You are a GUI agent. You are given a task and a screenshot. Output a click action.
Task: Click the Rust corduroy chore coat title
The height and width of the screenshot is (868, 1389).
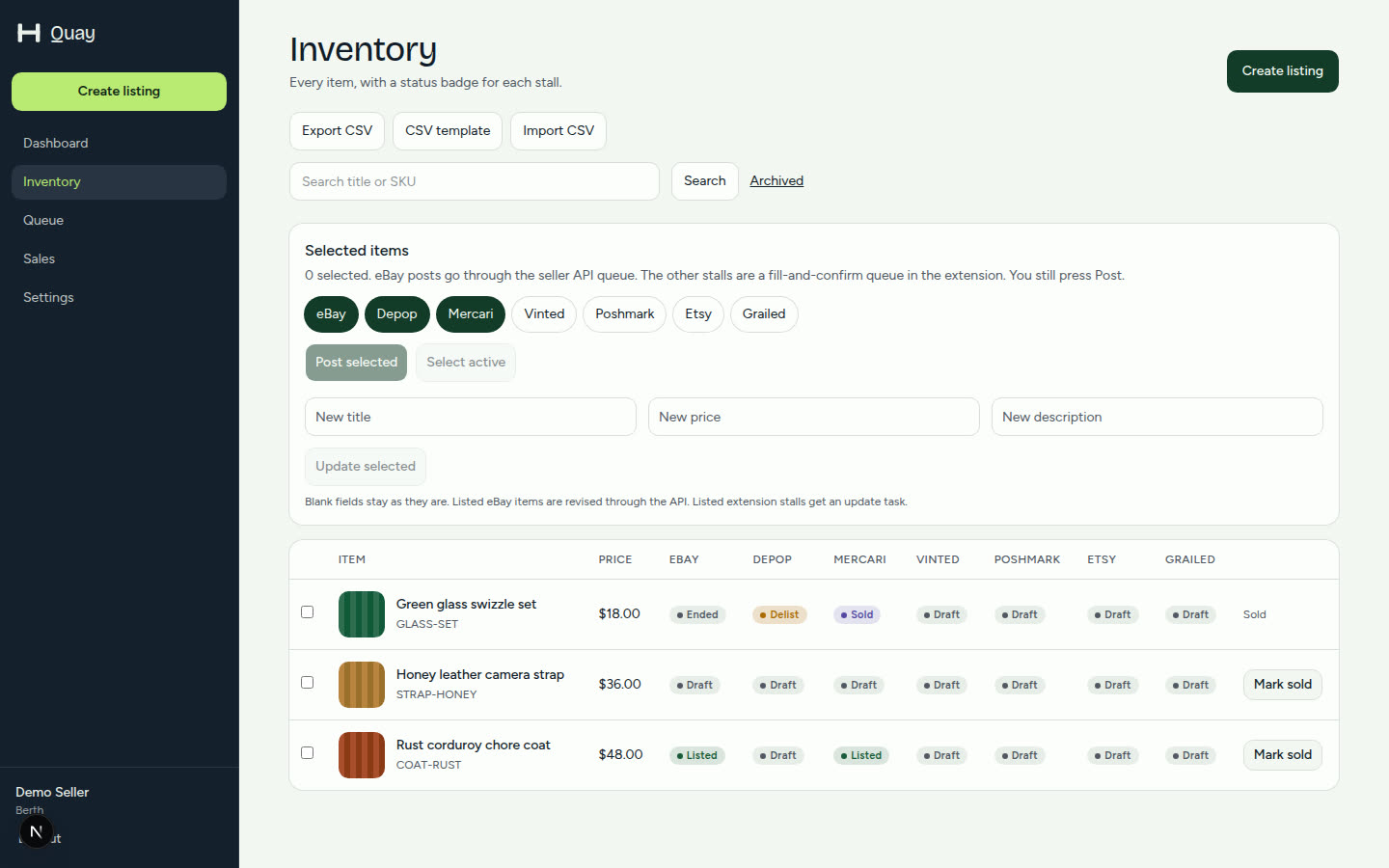click(473, 745)
